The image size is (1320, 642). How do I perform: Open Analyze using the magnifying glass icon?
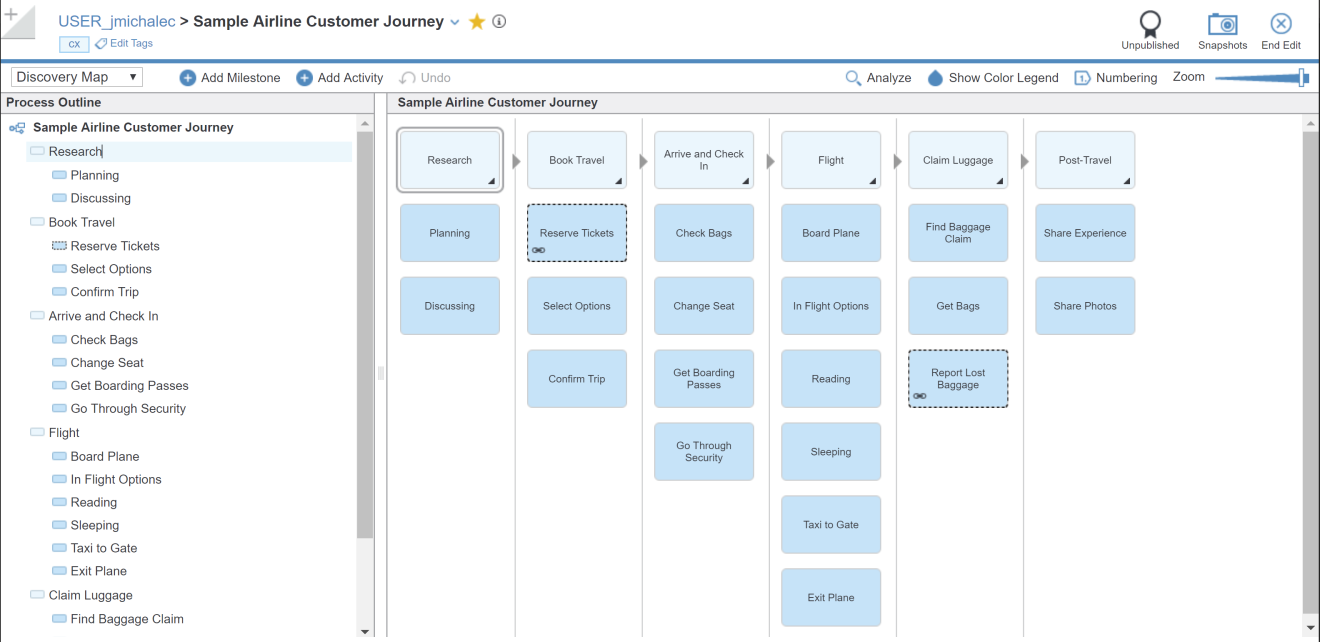(x=852, y=77)
